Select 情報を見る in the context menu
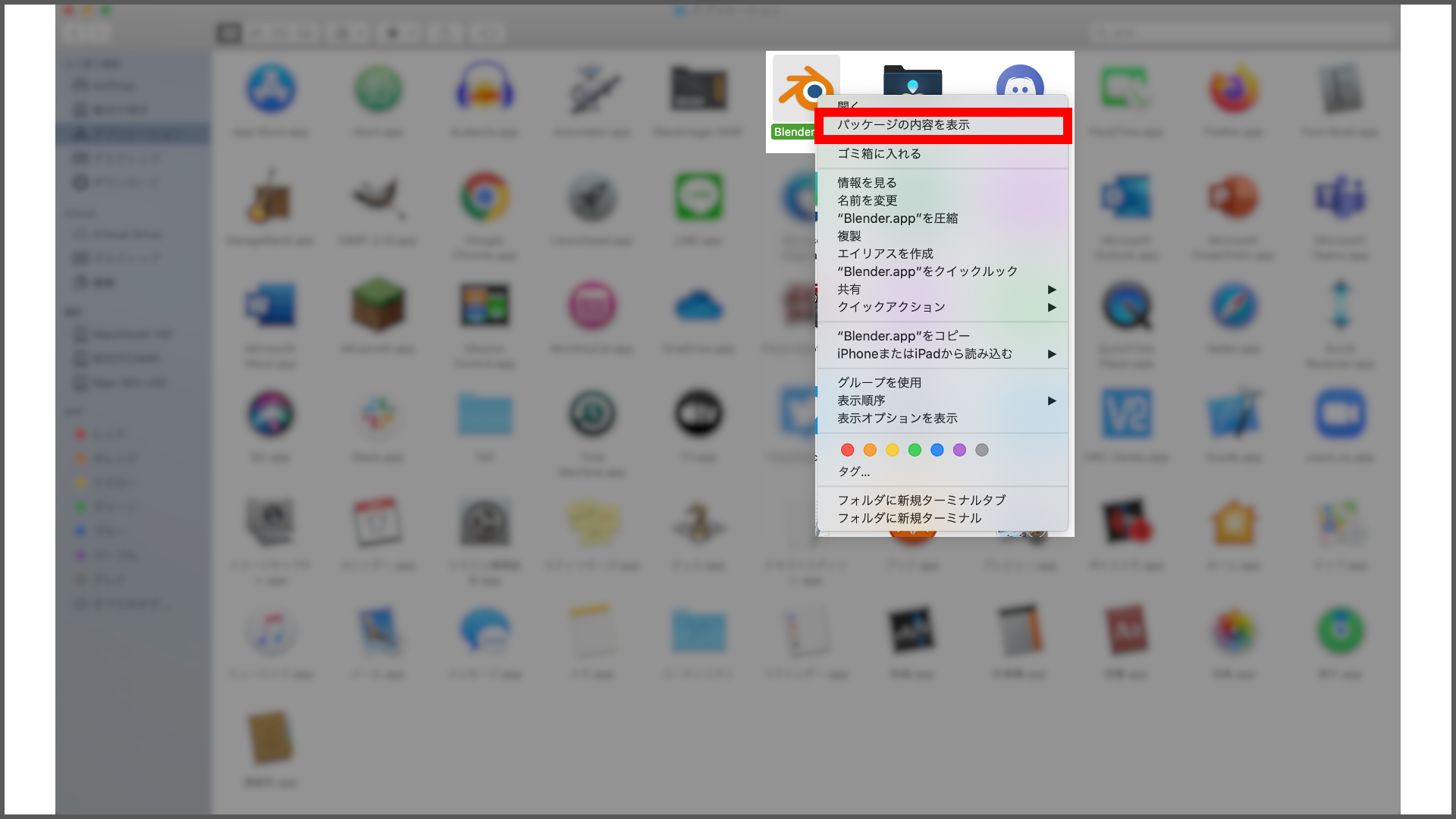This screenshot has height=819, width=1456. coord(942,183)
